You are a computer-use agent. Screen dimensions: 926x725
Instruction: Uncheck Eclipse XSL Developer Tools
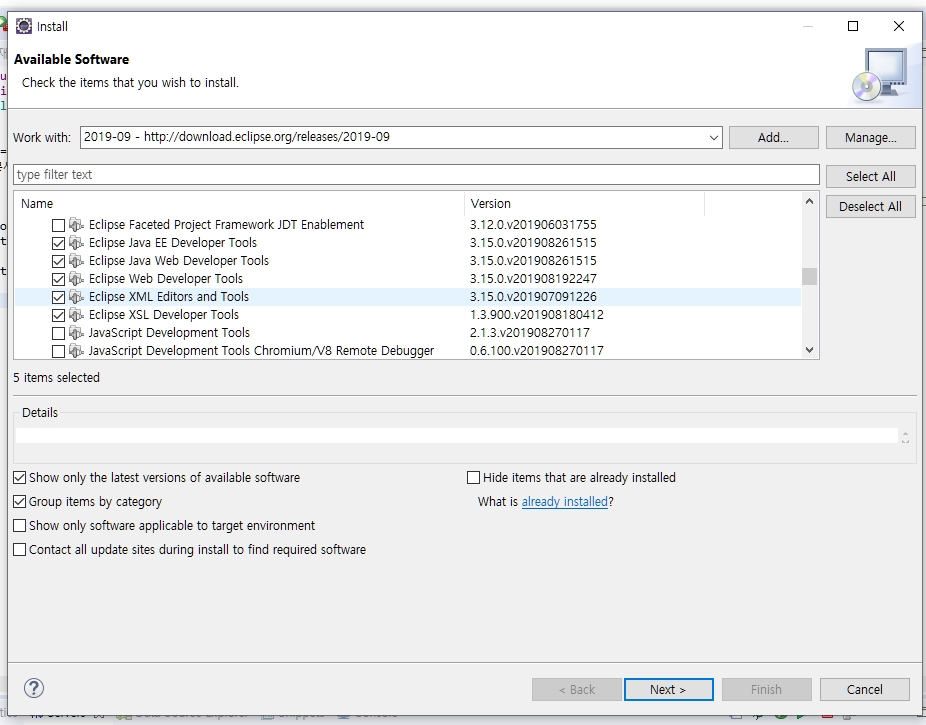pyautogui.click(x=58, y=315)
